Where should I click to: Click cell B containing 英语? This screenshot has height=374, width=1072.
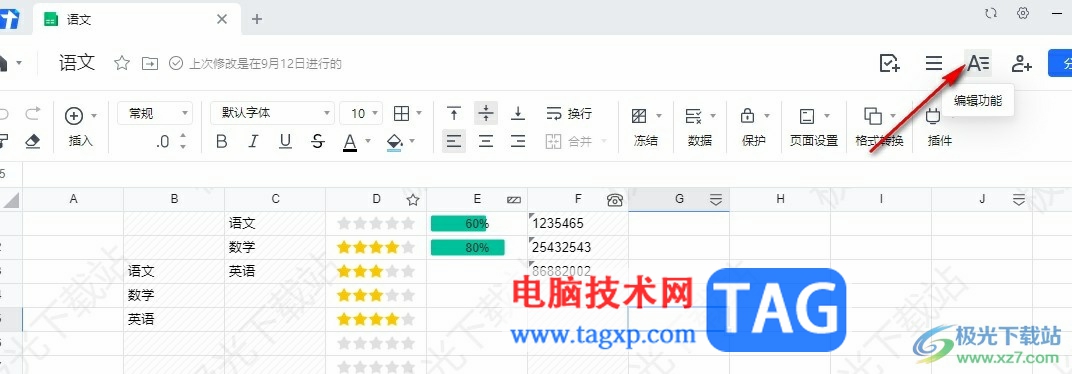point(174,319)
